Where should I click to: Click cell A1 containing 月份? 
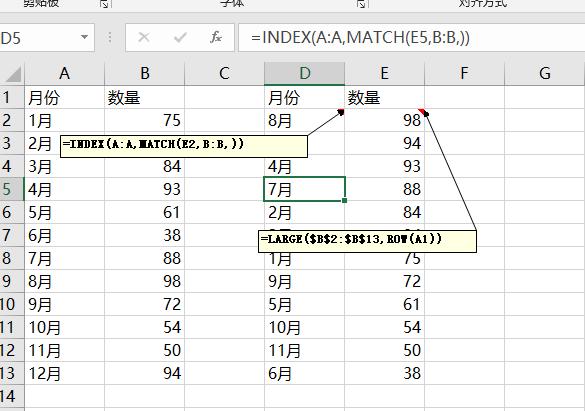click(x=65, y=97)
